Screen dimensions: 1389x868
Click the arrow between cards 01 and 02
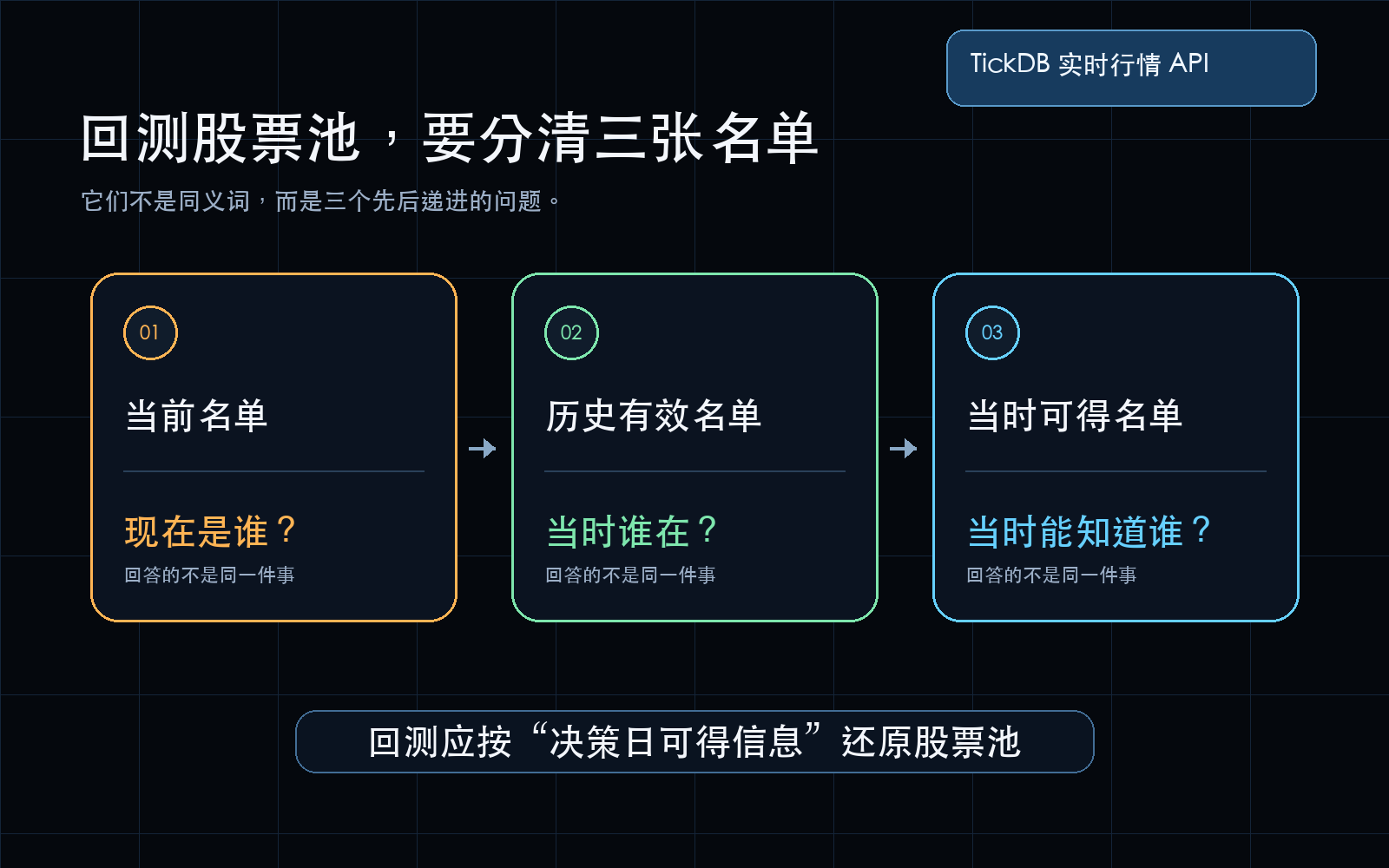click(483, 448)
